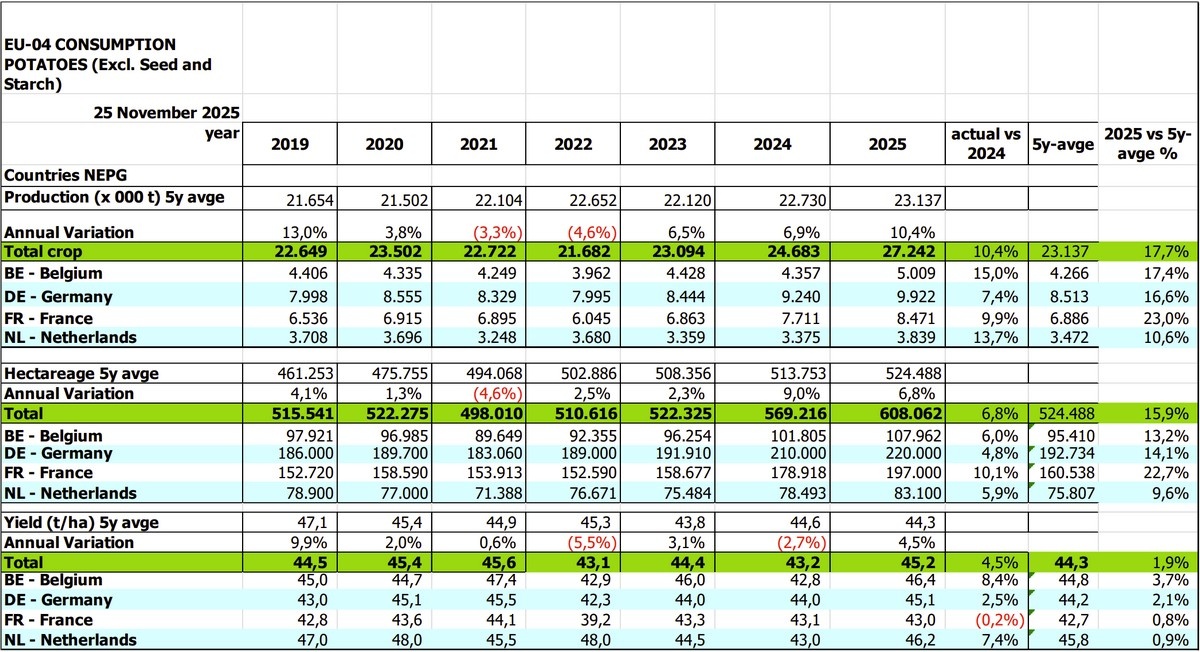Click the "Hectareage 5y avge" row label
This screenshot has height=652, width=1200.
[x=120, y=373]
